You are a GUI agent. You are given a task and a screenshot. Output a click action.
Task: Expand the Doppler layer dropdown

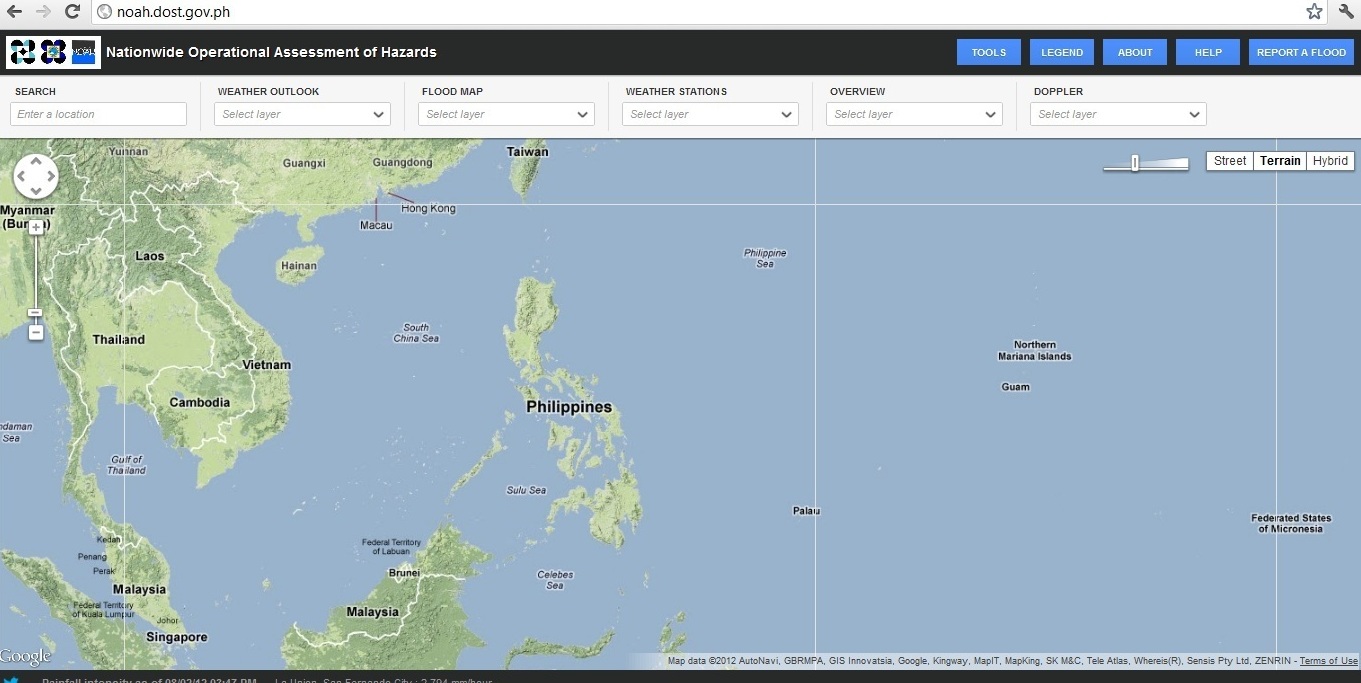point(1118,114)
